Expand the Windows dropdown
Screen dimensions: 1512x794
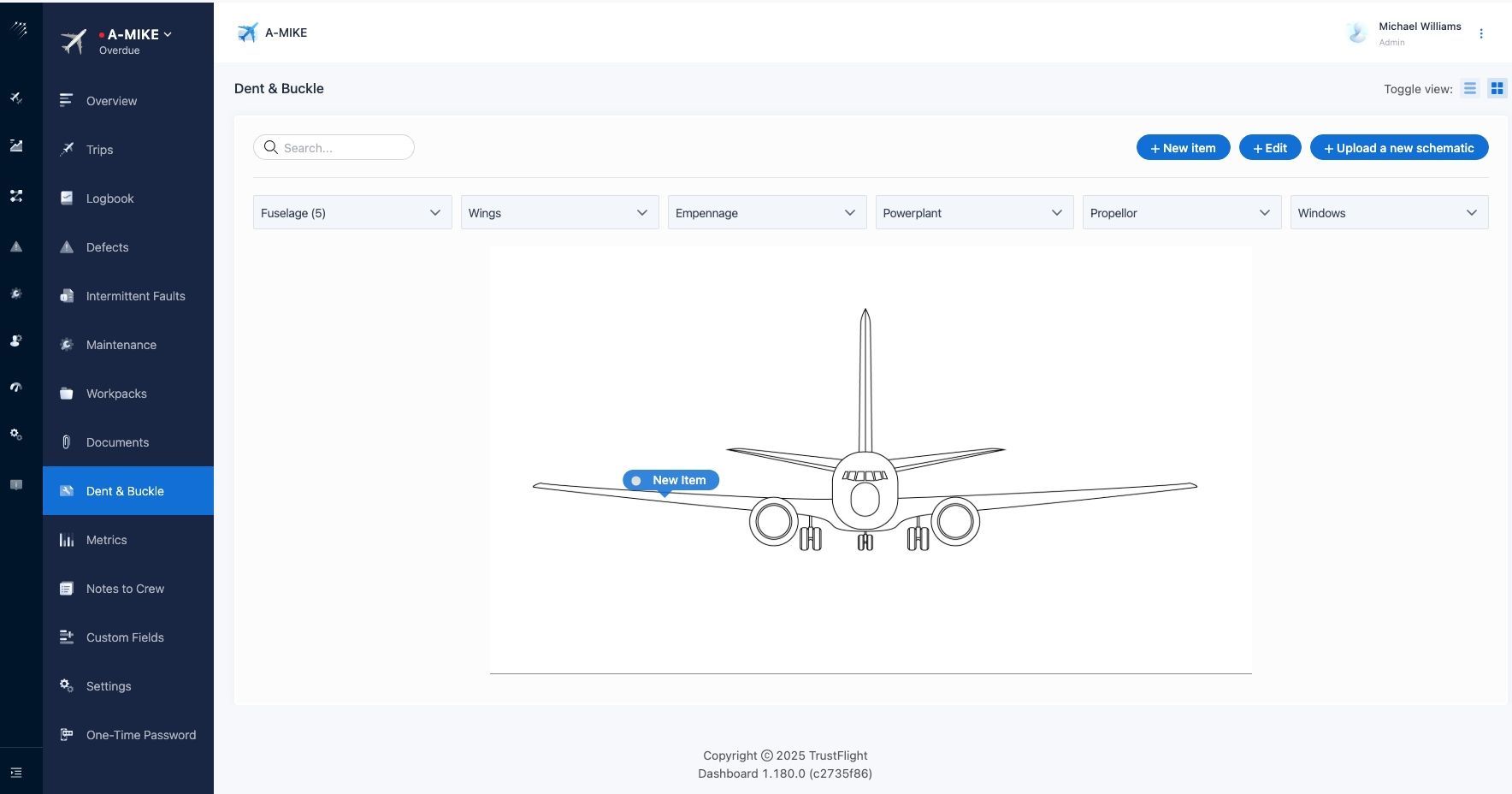coord(1390,212)
